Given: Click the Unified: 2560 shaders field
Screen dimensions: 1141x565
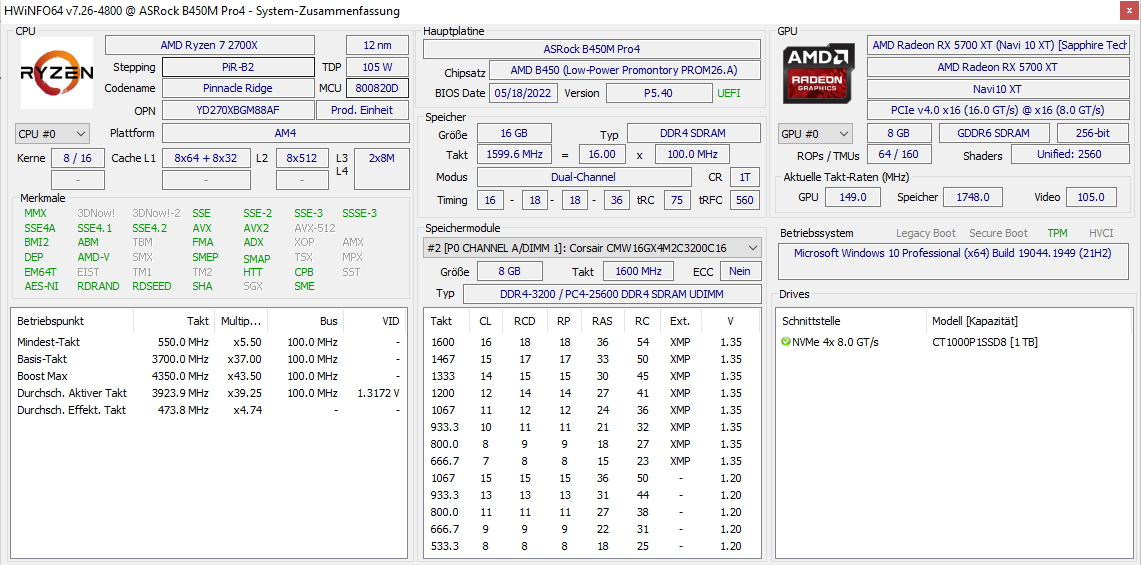Looking at the screenshot, I should click(x=1070, y=154).
